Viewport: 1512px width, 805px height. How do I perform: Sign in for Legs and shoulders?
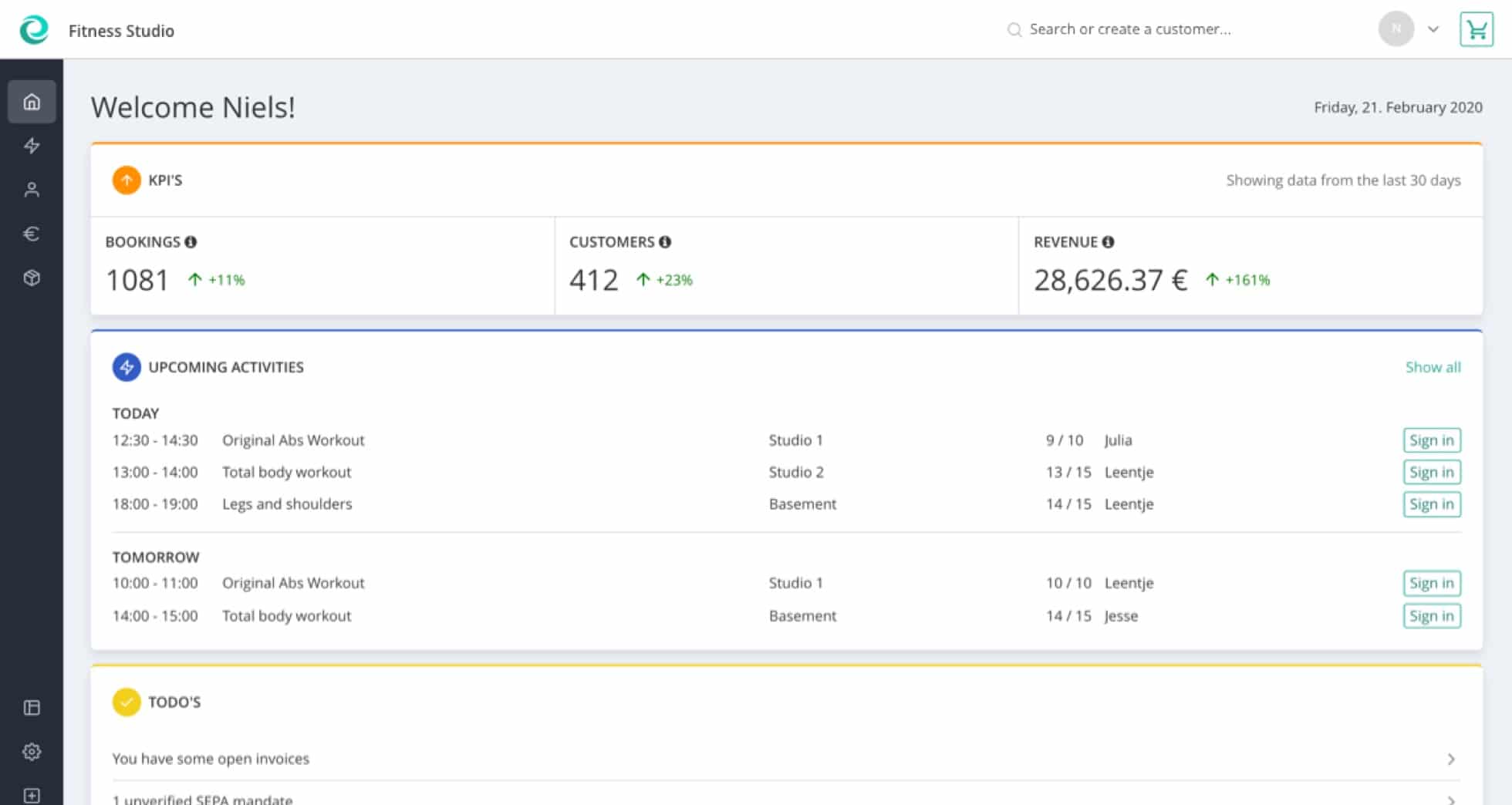tap(1432, 504)
